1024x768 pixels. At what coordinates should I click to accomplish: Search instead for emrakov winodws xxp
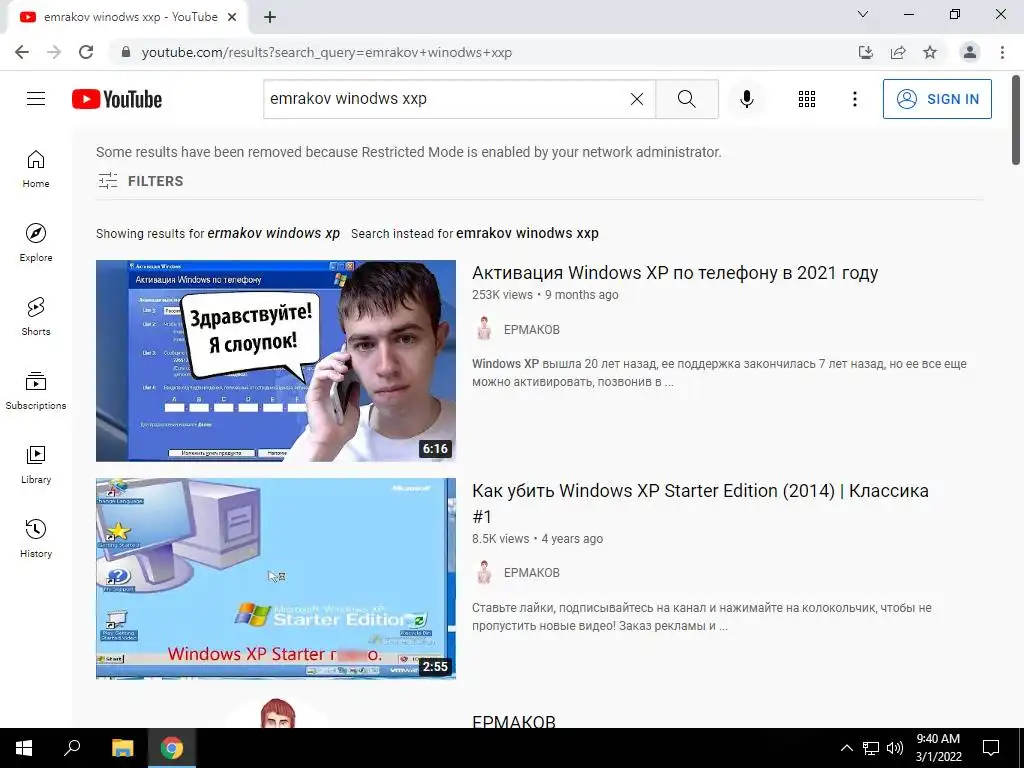click(x=527, y=233)
